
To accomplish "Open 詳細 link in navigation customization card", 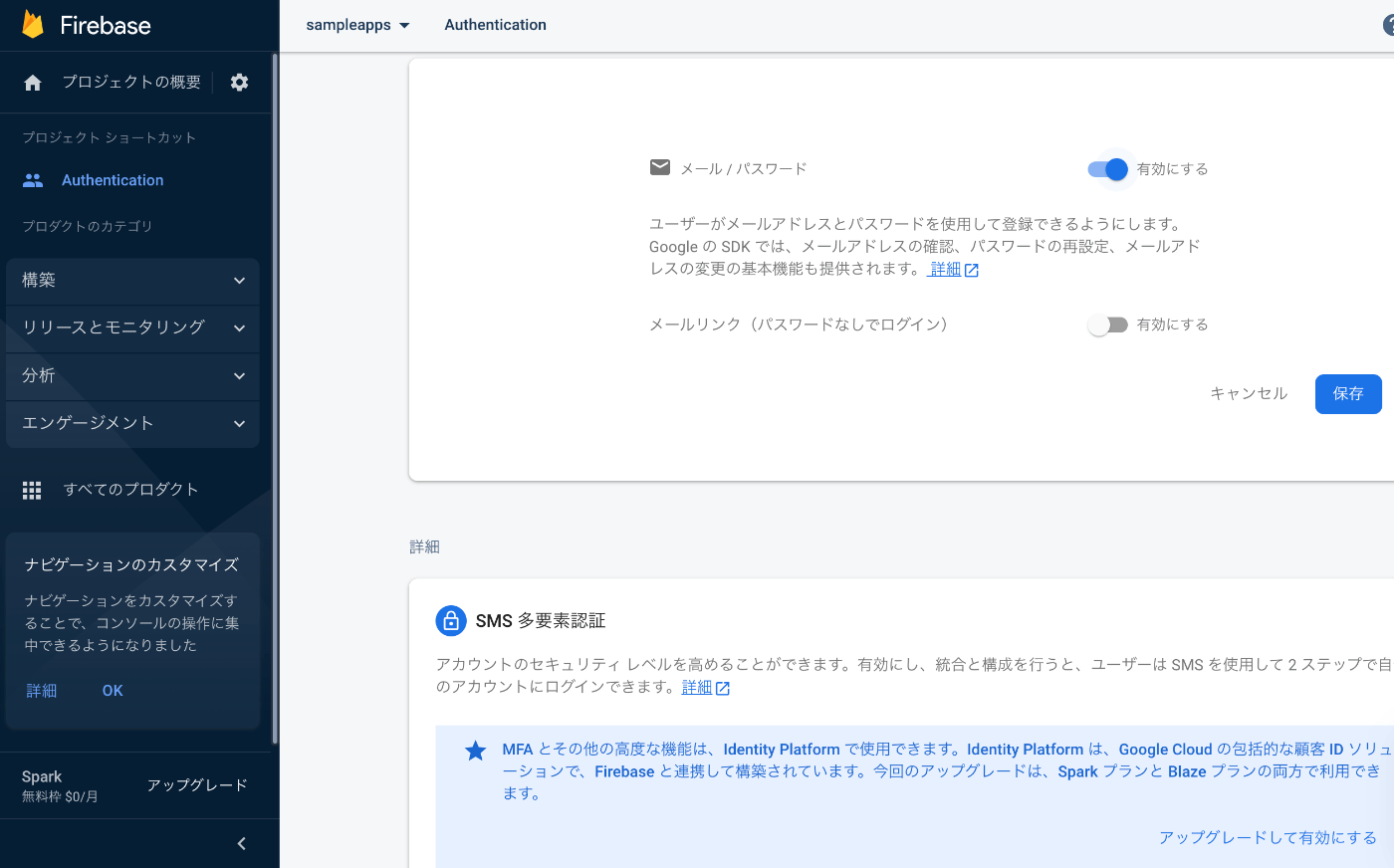I will click(x=42, y=691).
